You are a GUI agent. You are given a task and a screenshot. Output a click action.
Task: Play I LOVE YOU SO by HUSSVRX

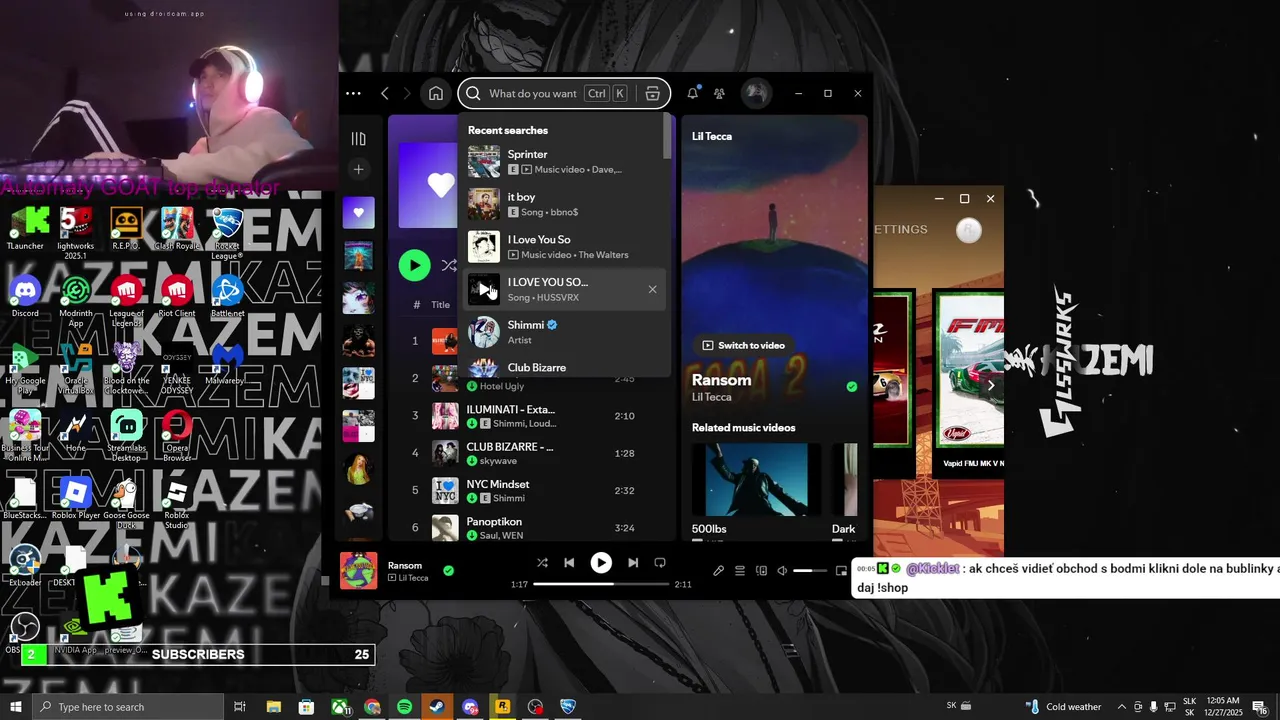click(x=484, y=289)
